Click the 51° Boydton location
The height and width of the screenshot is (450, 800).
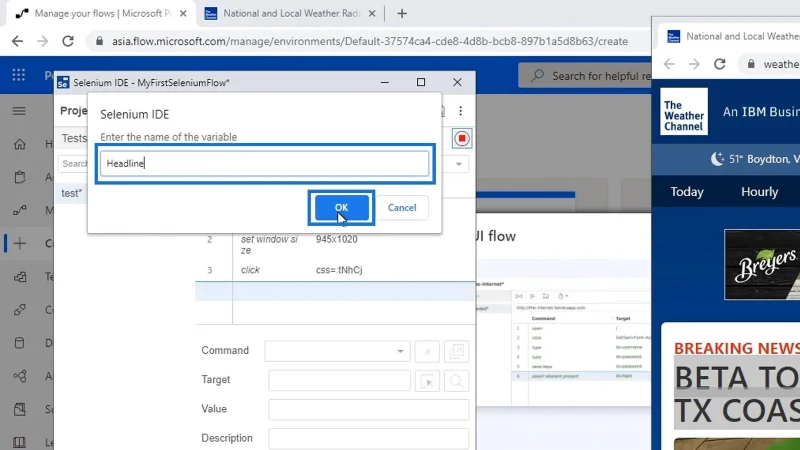click(755, 159)
